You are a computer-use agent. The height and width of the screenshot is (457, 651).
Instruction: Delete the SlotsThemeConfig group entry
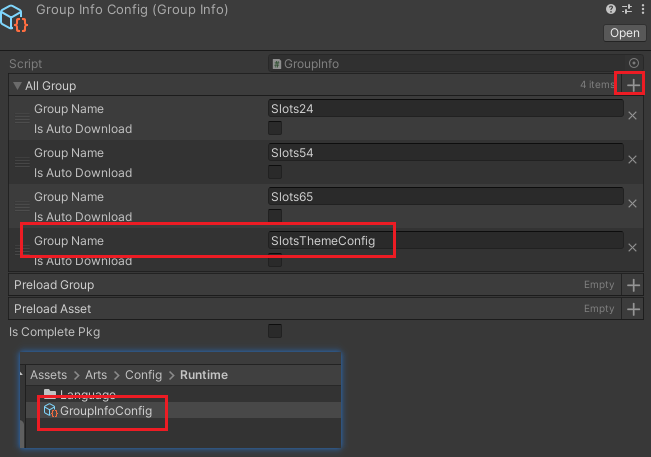click(x=632, y=247)
